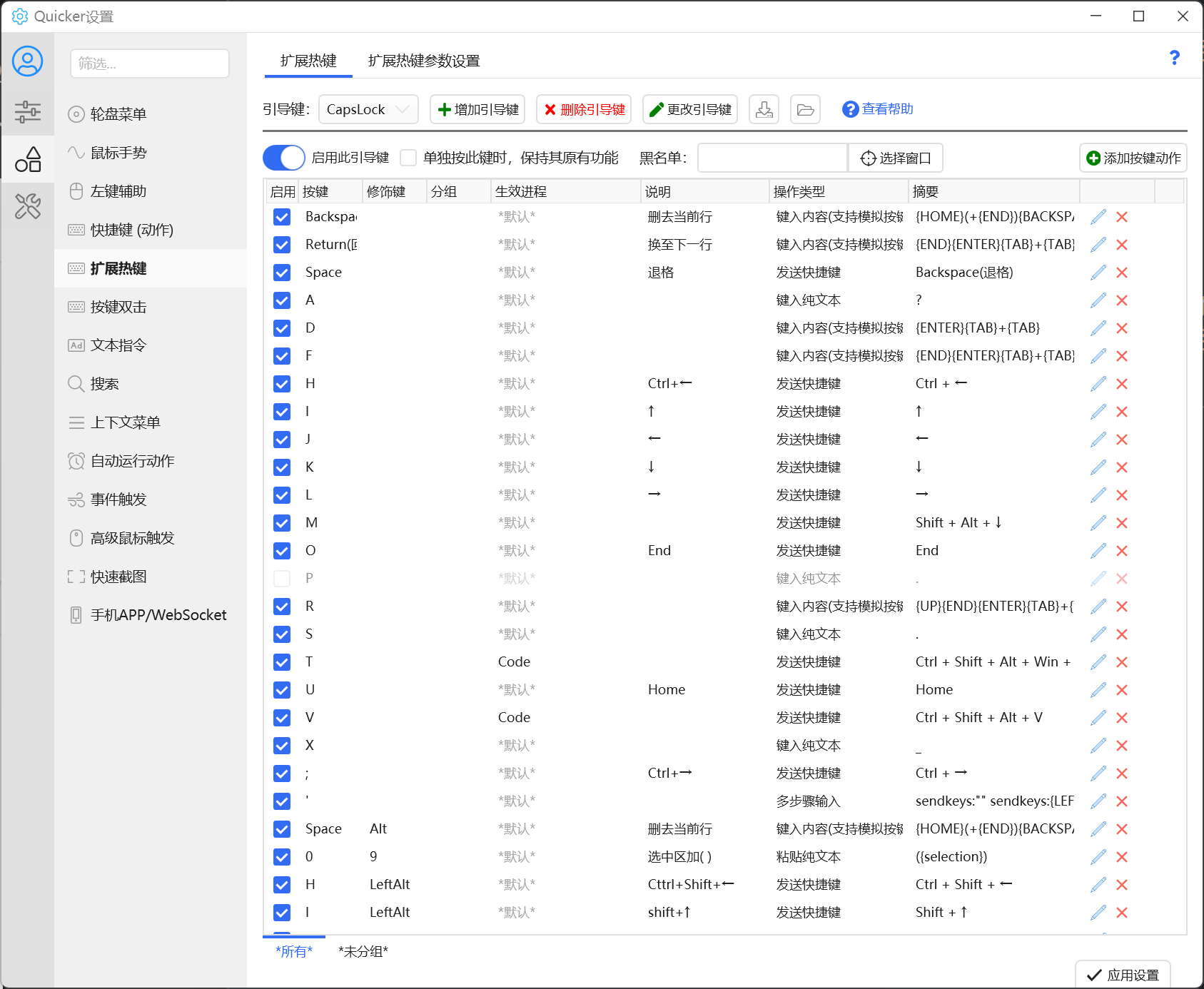
Task: Click the open folder import icon
Action: (x=806, y=109)
